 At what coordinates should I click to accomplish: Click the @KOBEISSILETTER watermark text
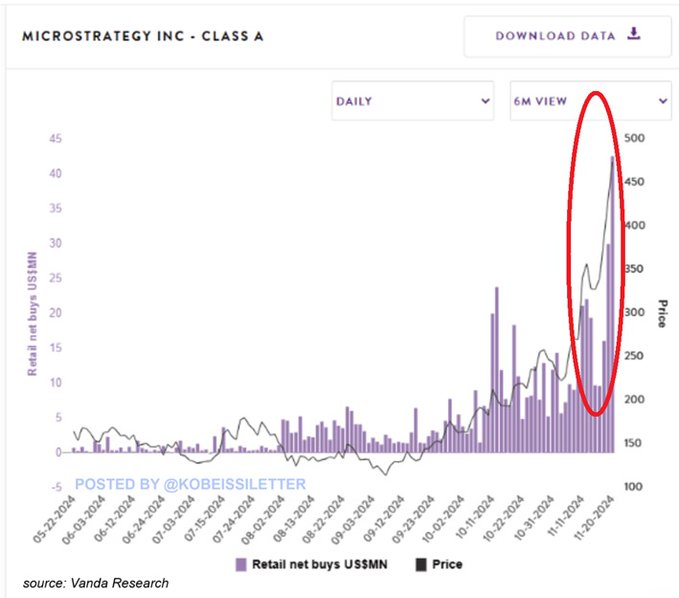(x=189, y=483)
